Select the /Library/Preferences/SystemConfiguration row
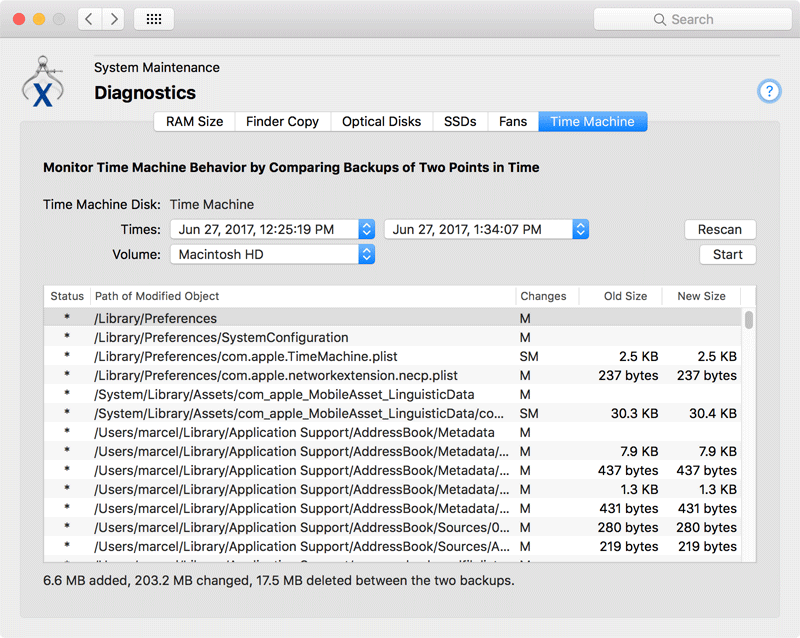 [392, 337]
